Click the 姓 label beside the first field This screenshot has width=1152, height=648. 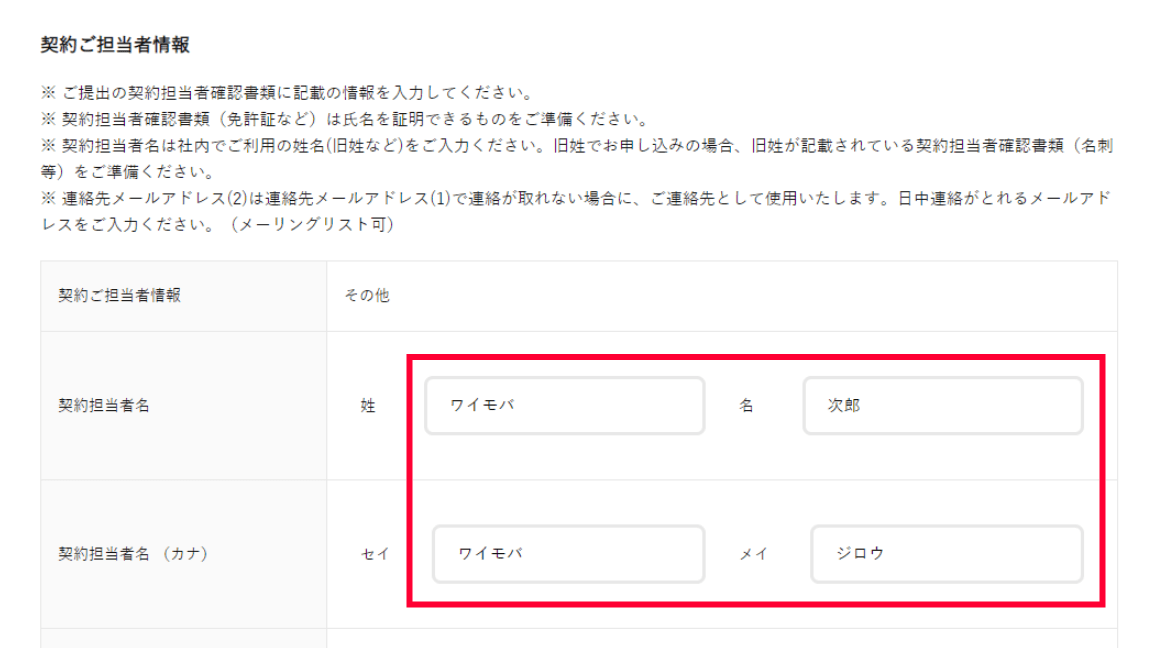coord(368,406)
